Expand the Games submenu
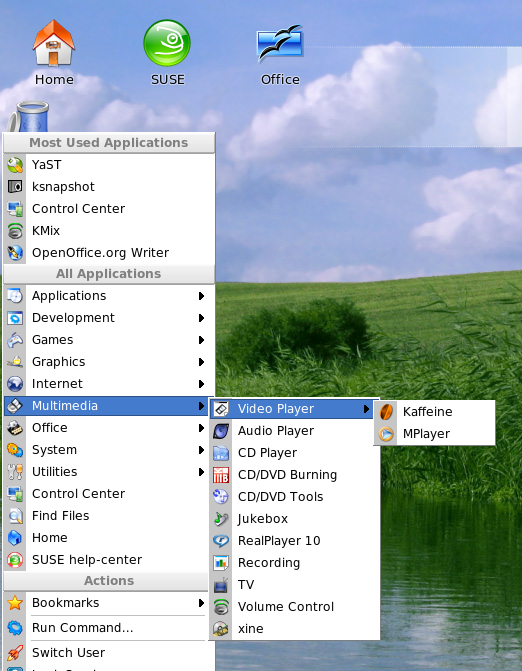522x671 pixels. [109, 340]
